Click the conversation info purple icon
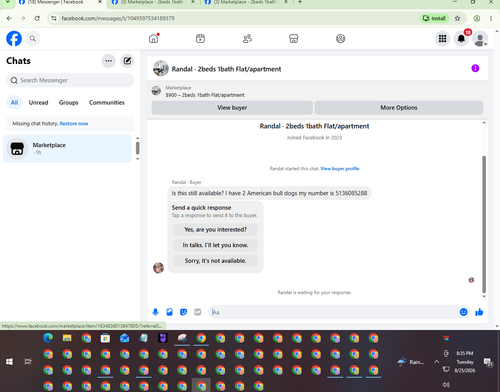This screenshot has width=500, height=392. point(475,68)
